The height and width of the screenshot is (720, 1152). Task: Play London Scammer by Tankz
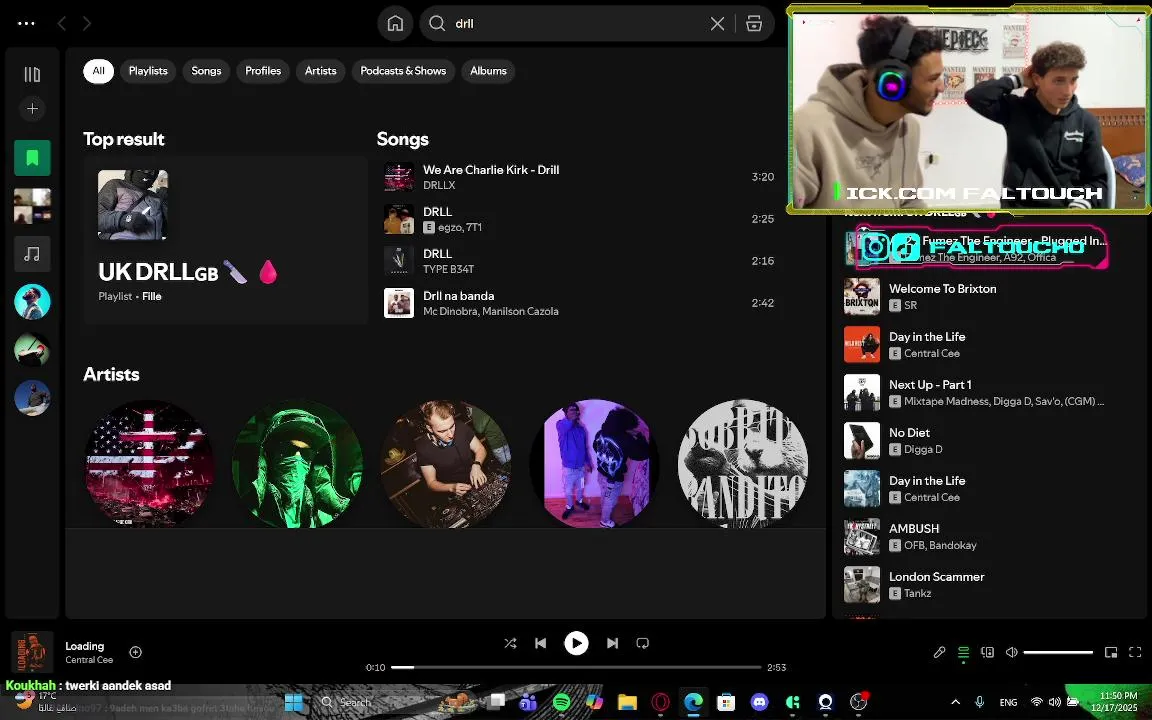(989, 585)
